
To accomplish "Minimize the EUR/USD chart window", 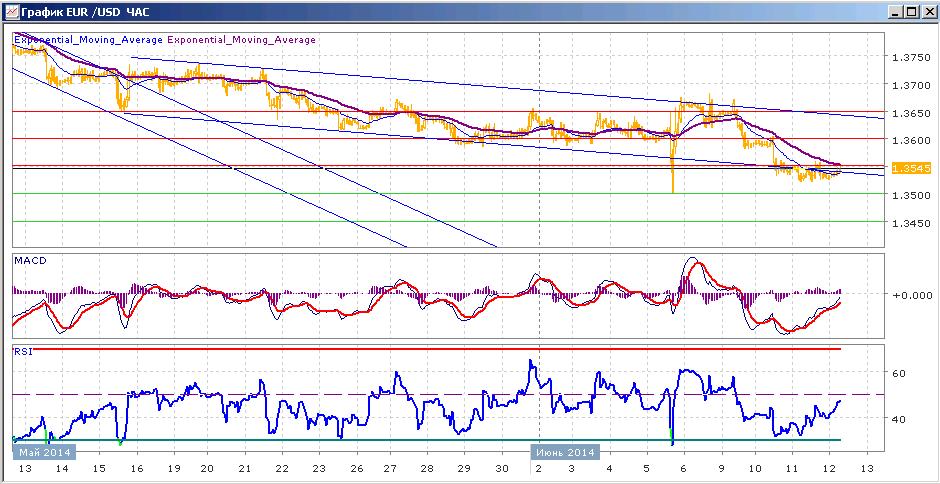I will click(x=895, y=11).
